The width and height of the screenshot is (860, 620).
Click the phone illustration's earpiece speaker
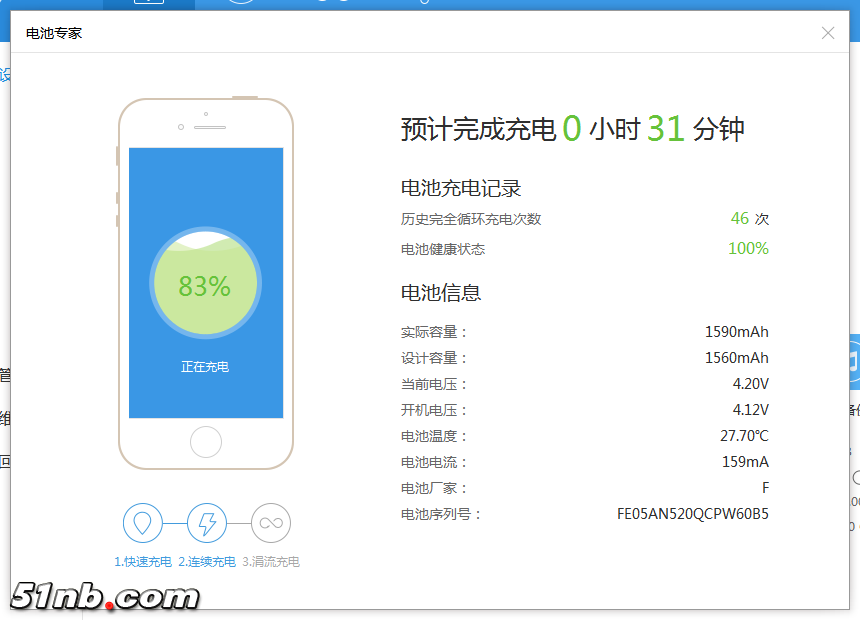coord(210,127)
